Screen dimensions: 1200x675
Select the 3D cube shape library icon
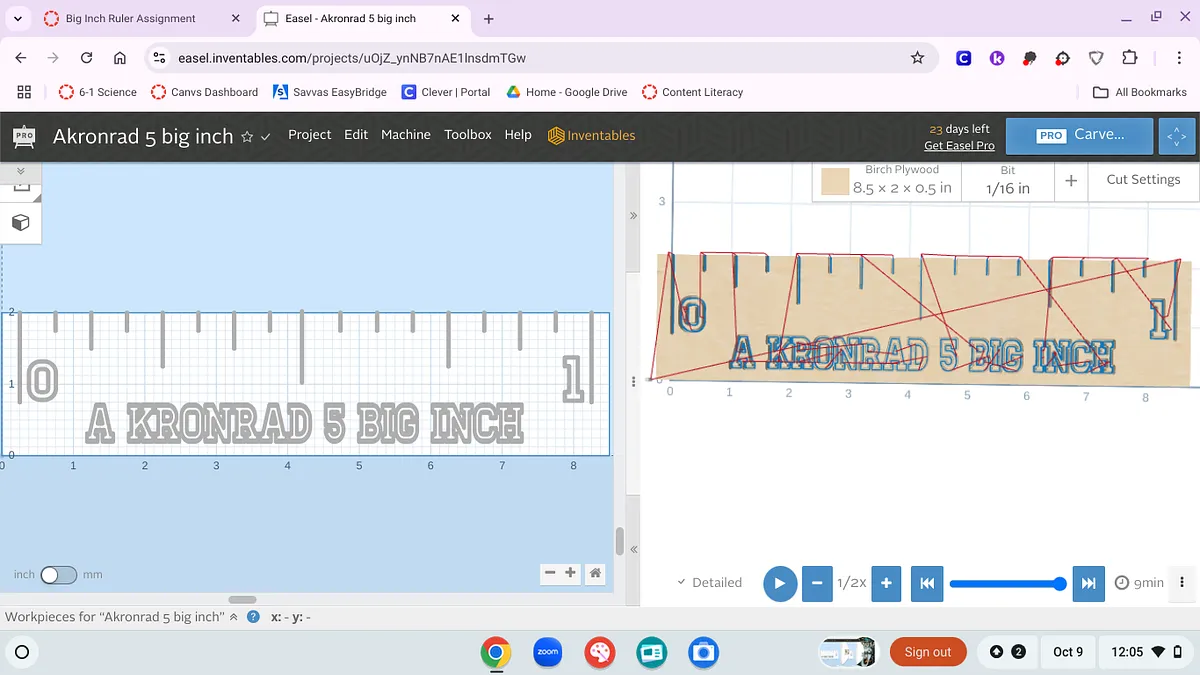(20, 222)
